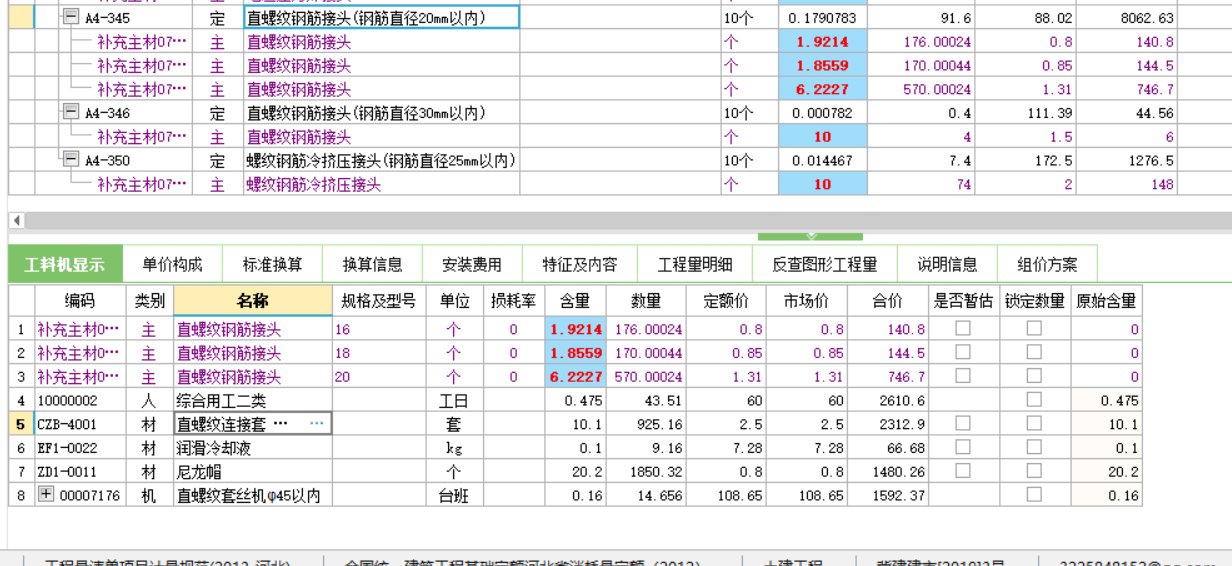The width and height of the screenshot is (1232, 566).
Task: Enable 锁定数量 for 综合用工二类 row
Action: [1034, 400]
